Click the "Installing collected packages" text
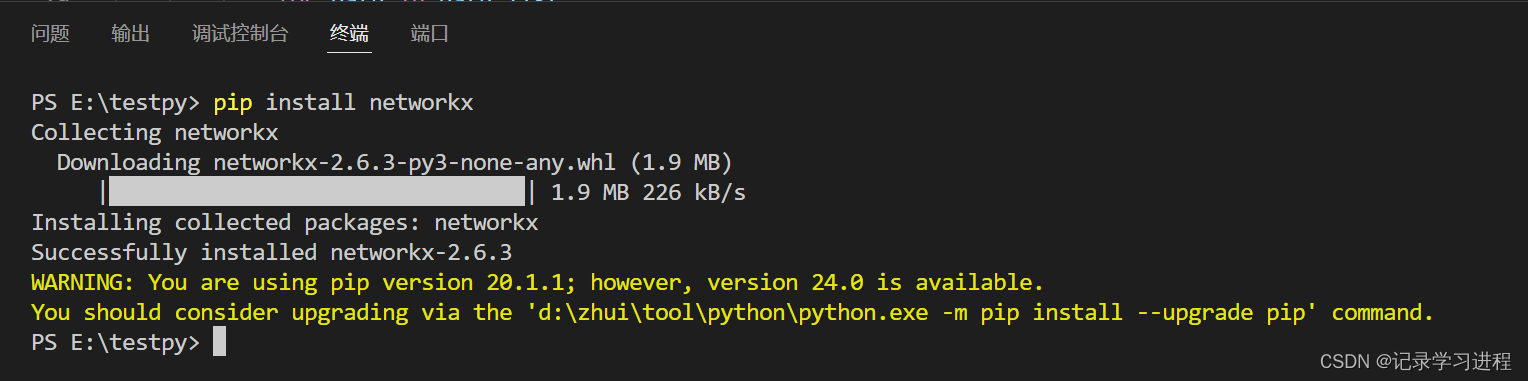The width and height of the screenshot is (1528, 381). coord(226,222)
